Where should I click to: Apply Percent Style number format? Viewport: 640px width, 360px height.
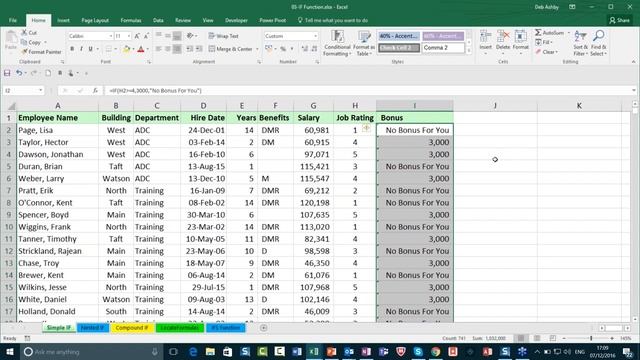point(282,49)
